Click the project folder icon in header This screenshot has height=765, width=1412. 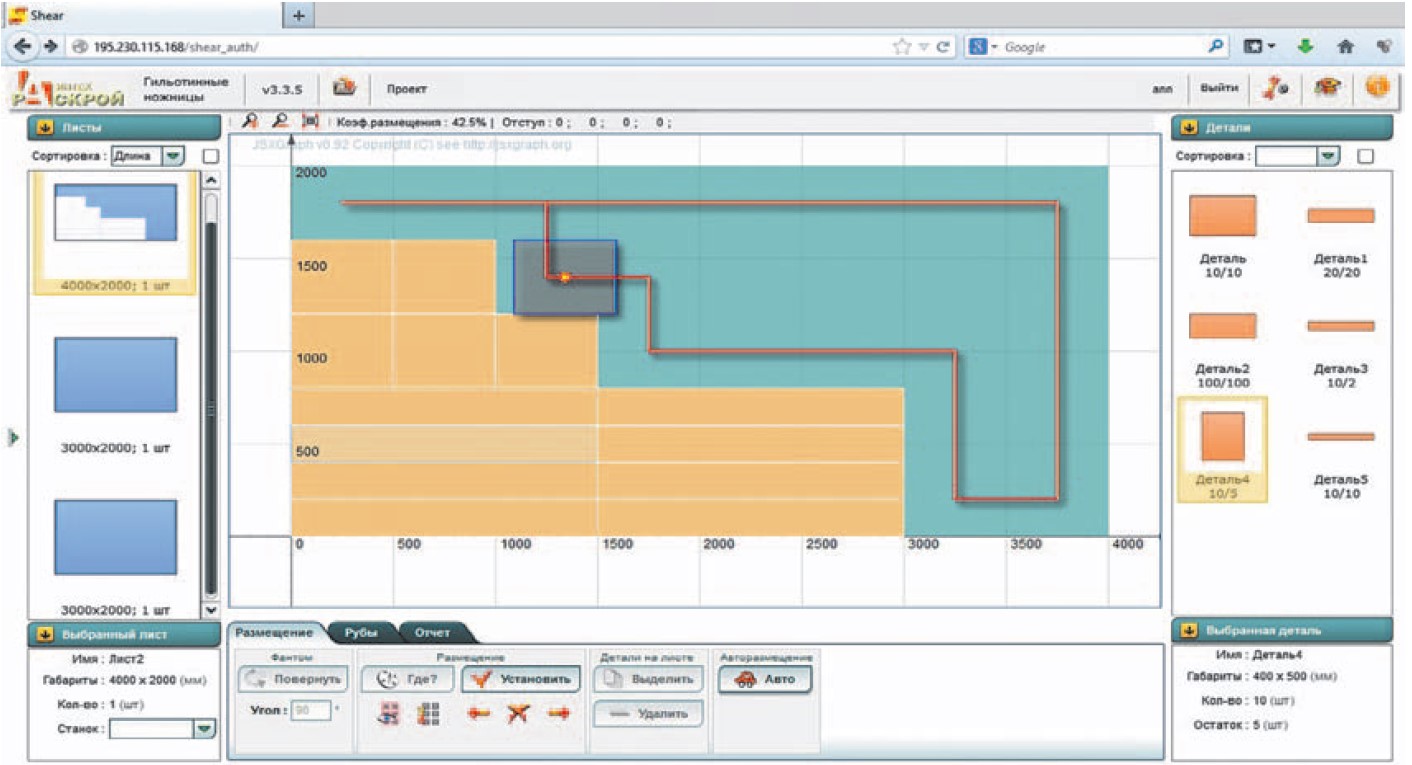[345, 88]
